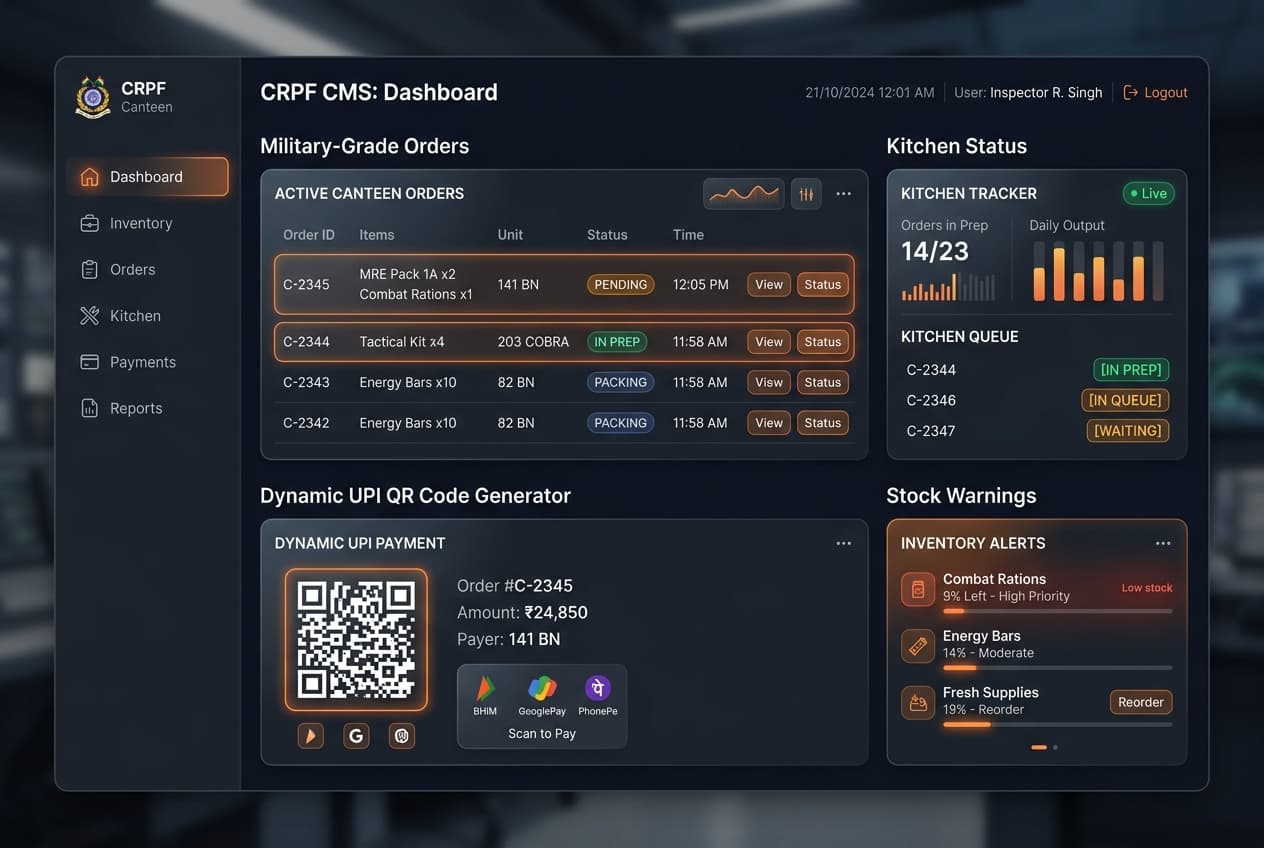Click the Amount ₹24,850 value
This screenshot has height=848, width=1264.
(x=556, y=612)
